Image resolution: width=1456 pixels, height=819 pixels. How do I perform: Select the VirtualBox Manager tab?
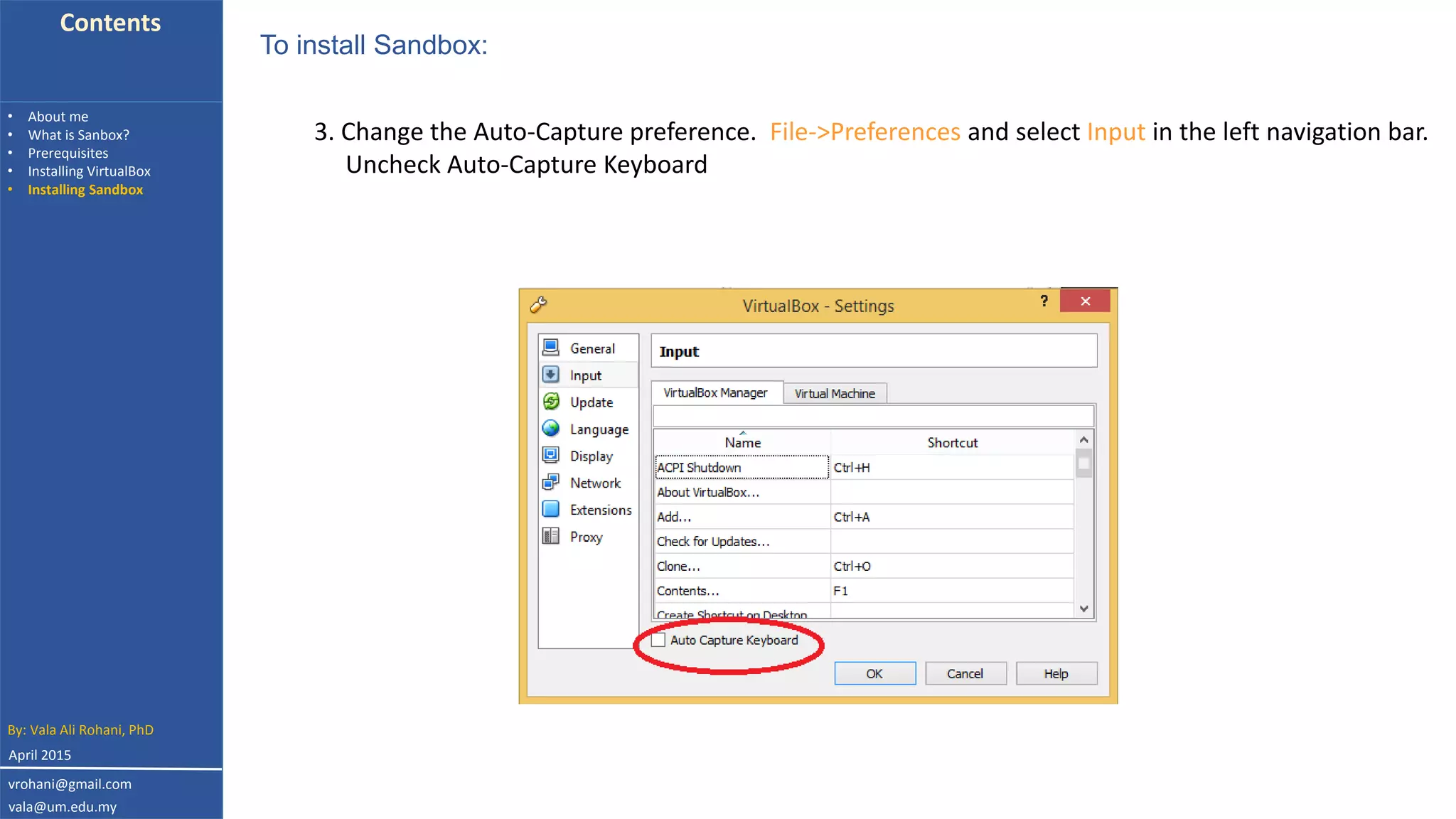(716, 392)
